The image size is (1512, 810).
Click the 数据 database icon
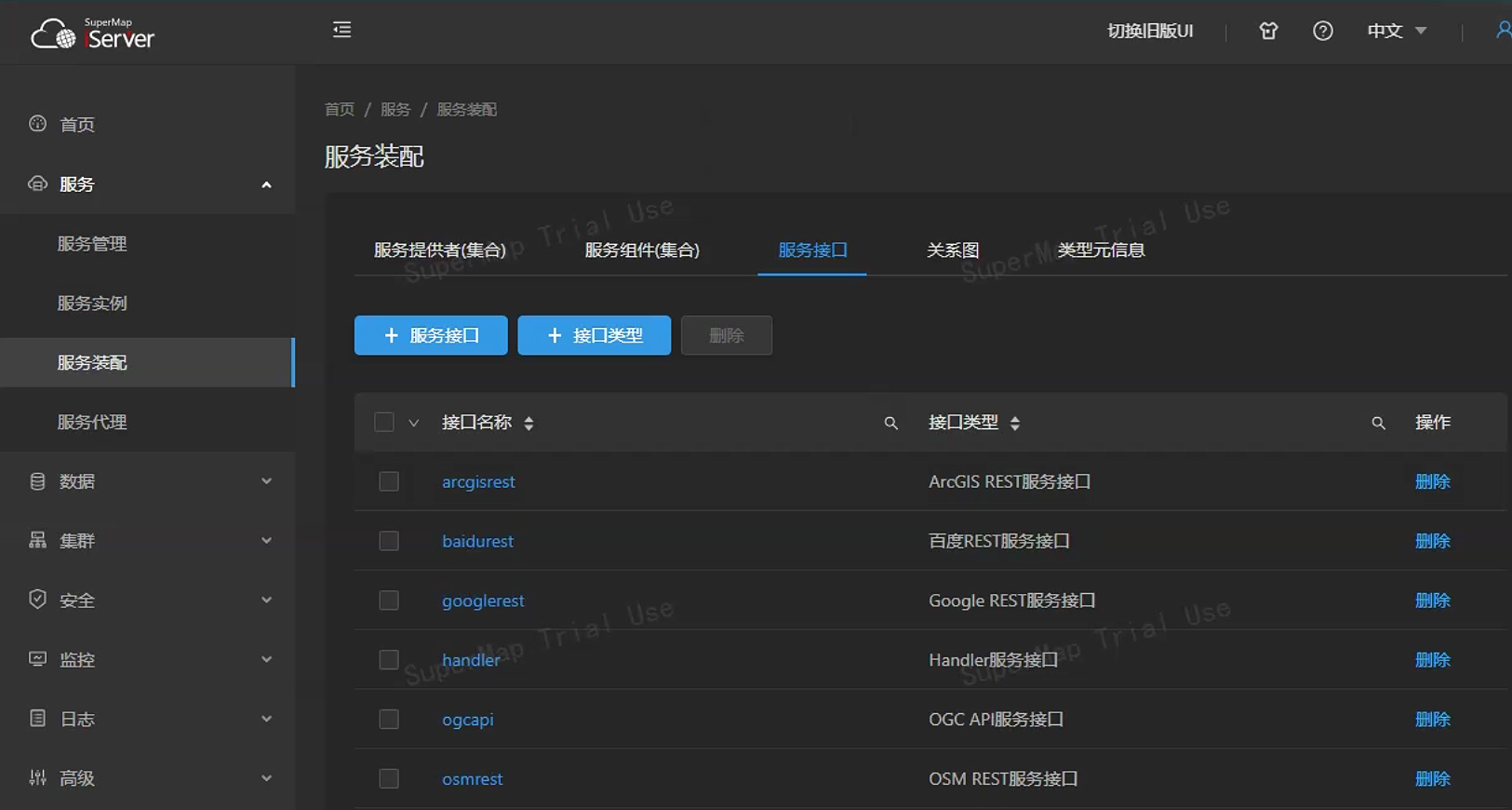point(37,481)
